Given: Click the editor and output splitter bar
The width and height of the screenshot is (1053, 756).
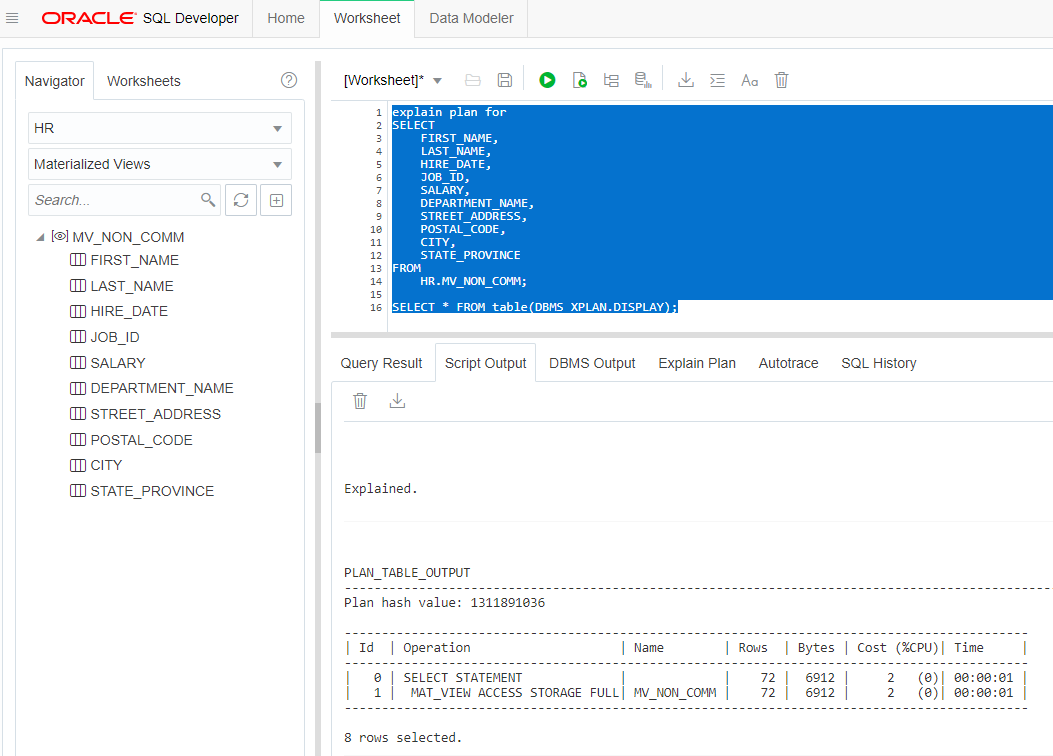Looking at the screenshot, I should coord(692,334).
